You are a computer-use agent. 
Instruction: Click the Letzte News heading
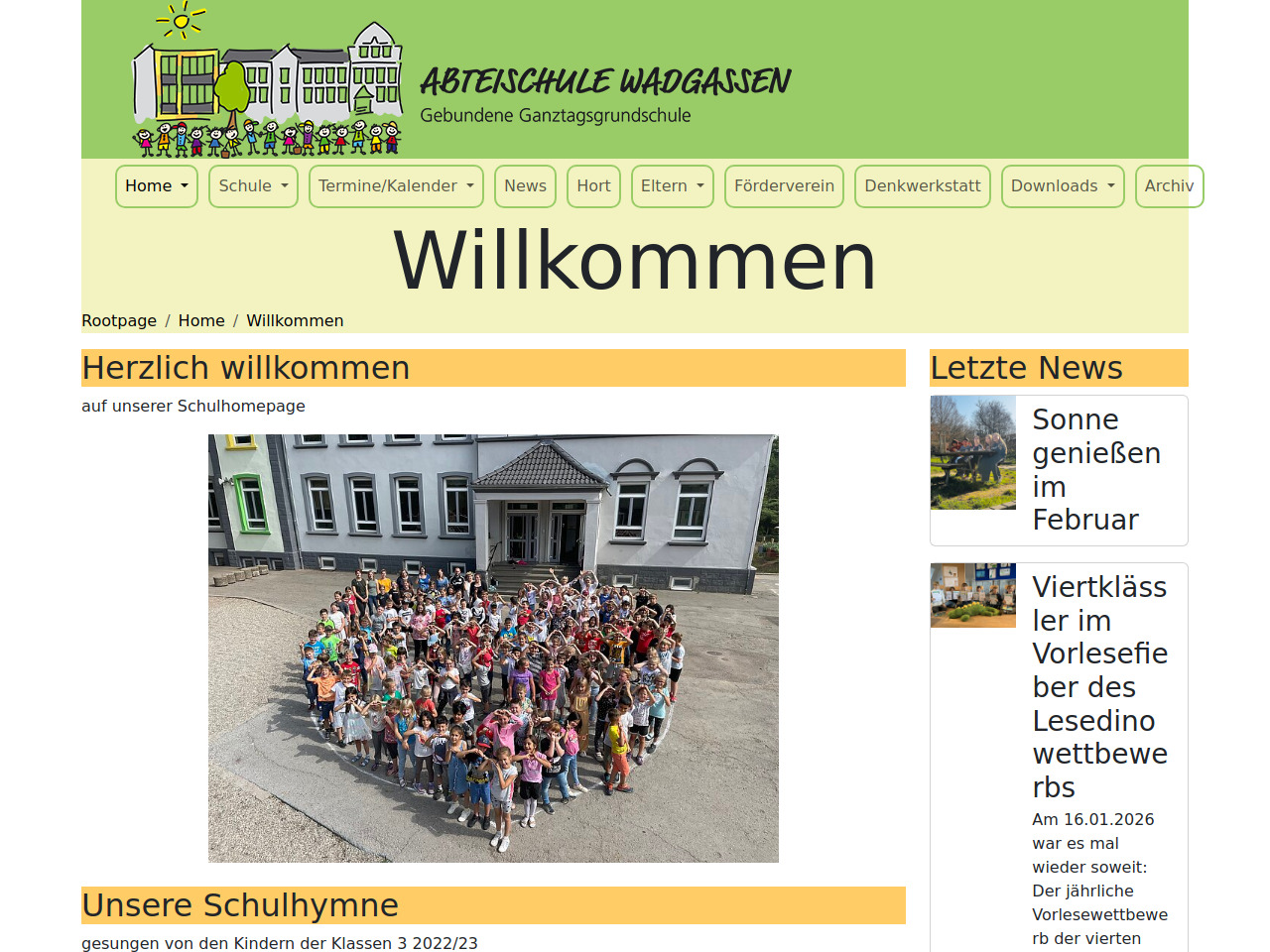pos(1026,368)
